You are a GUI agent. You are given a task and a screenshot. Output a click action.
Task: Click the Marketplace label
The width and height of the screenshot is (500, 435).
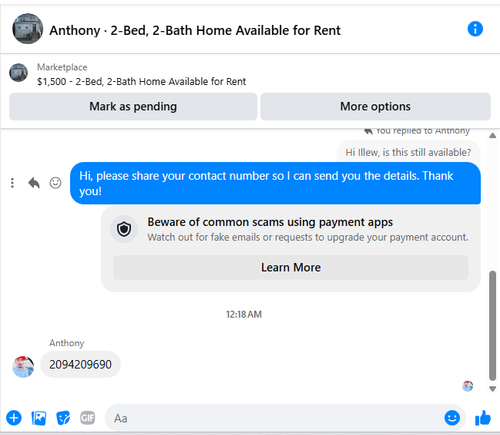point(62,67)
